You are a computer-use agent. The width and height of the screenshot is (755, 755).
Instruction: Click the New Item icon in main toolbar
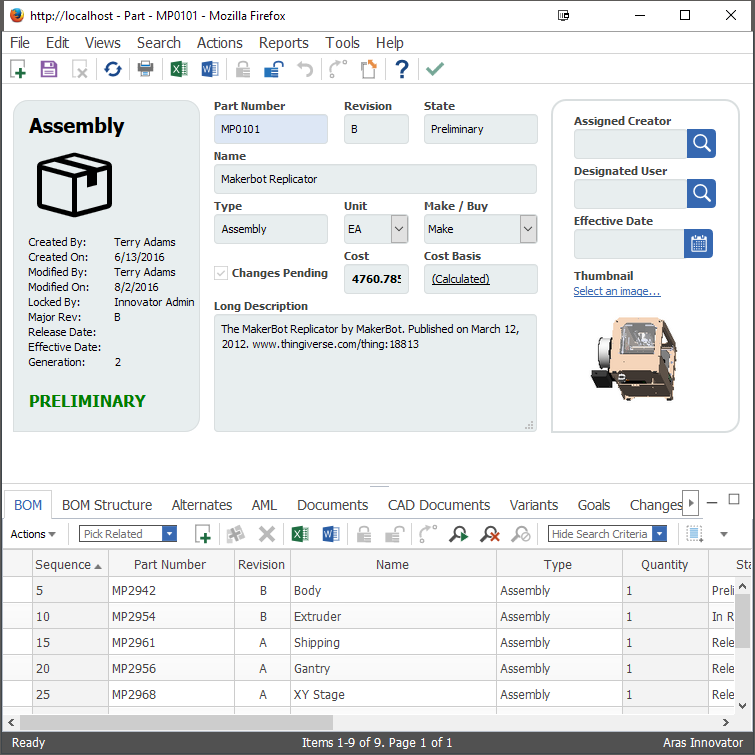tap(18, 69)
